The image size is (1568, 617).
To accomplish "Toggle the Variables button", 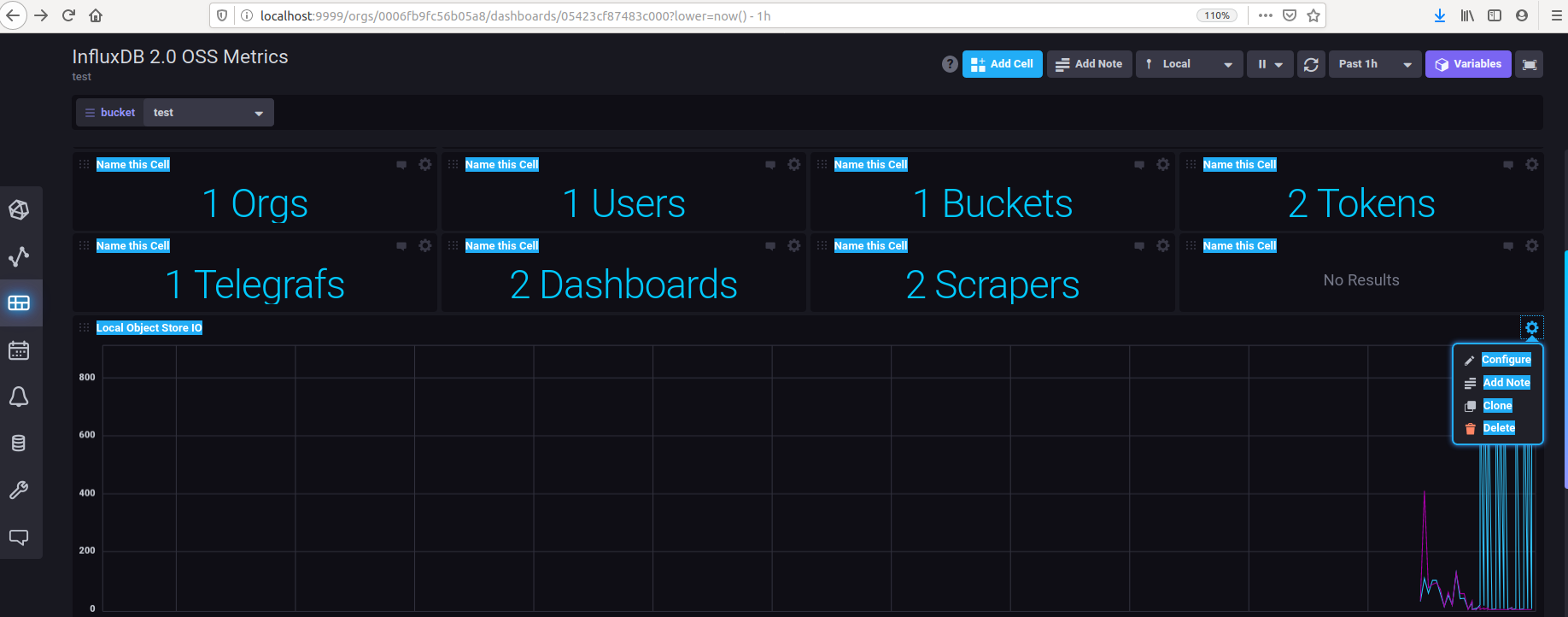I will 1468,64.
